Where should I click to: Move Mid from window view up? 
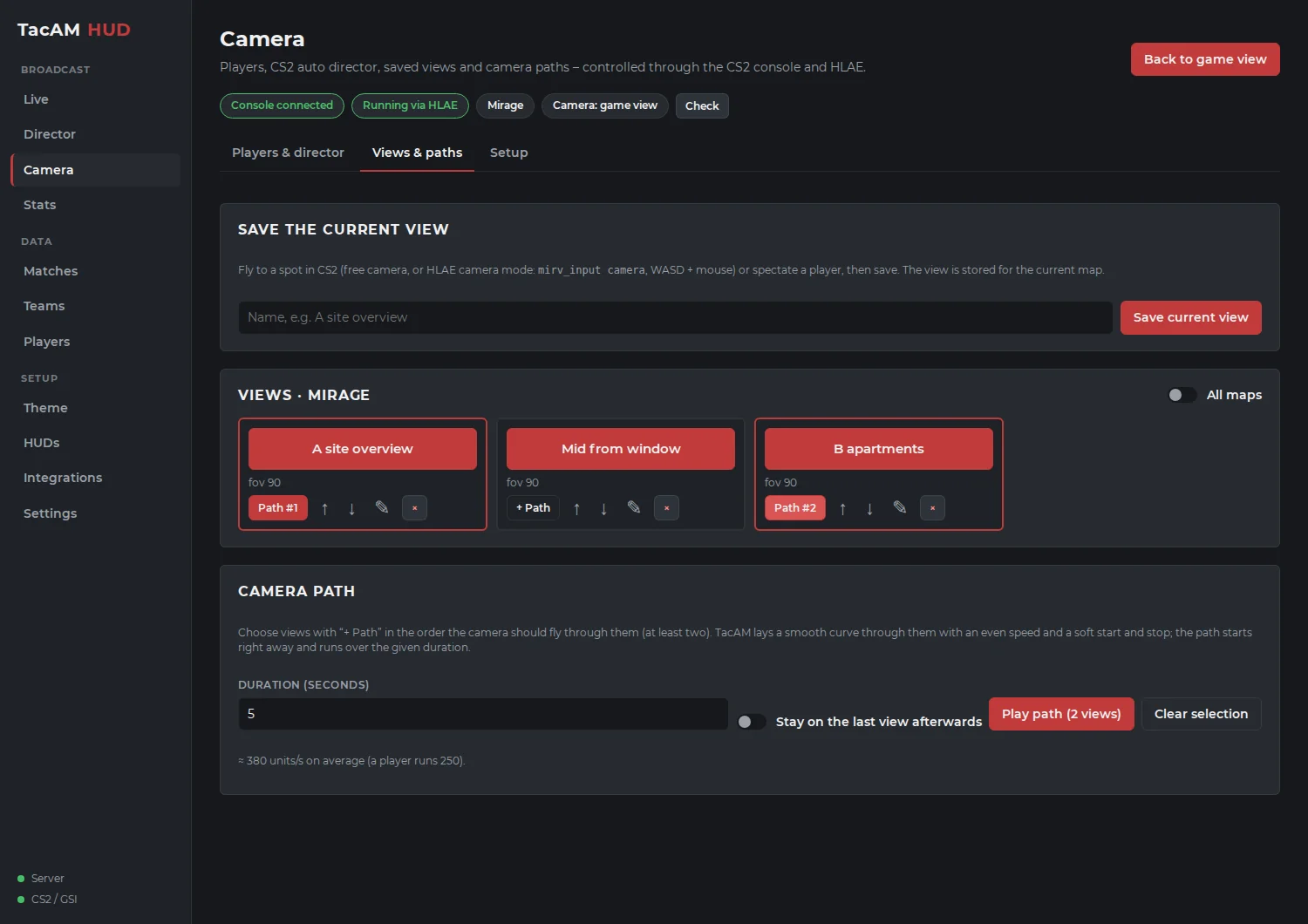(576, 508)
